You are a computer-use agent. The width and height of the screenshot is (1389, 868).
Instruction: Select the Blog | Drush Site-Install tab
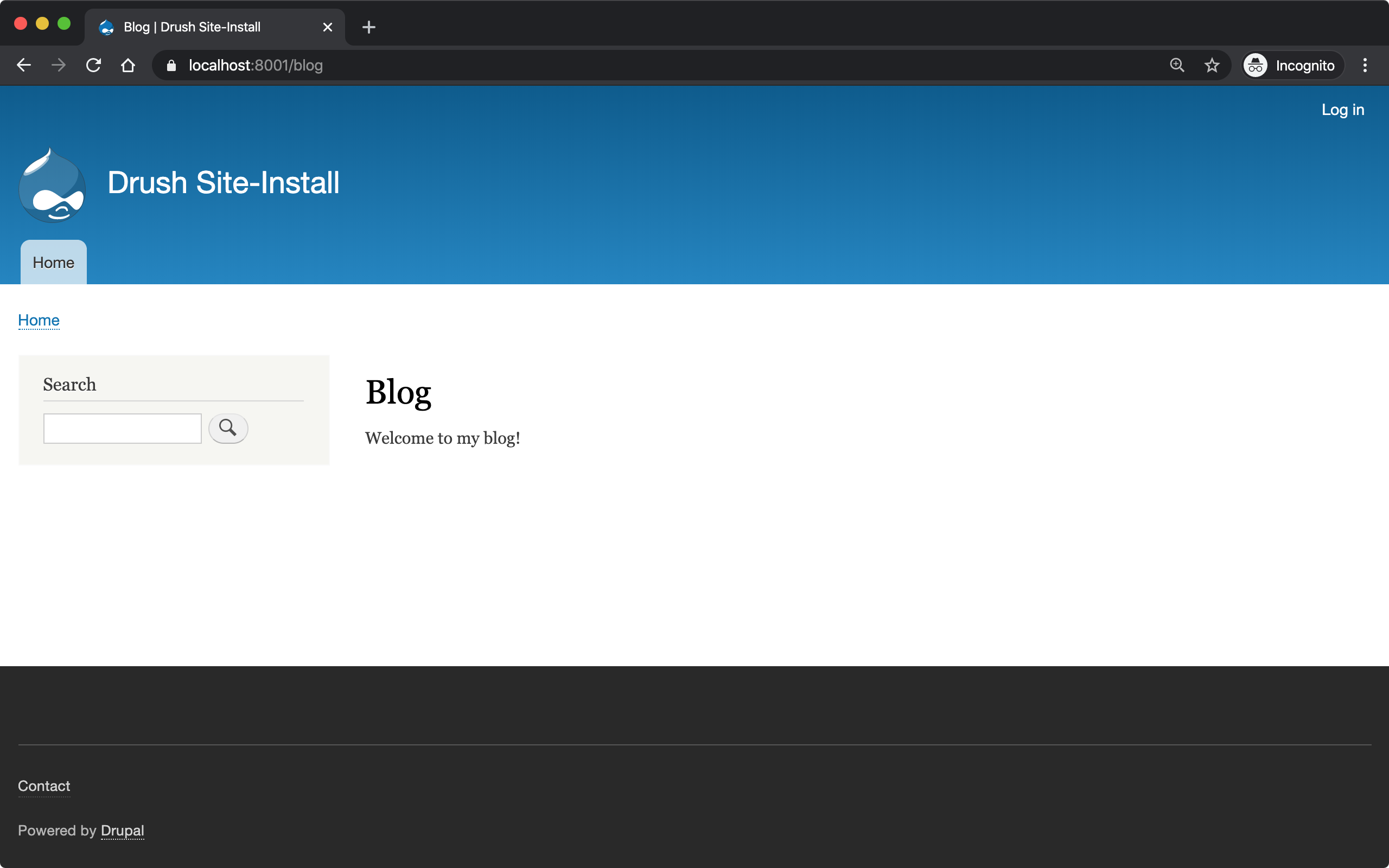tap(192, 27)
